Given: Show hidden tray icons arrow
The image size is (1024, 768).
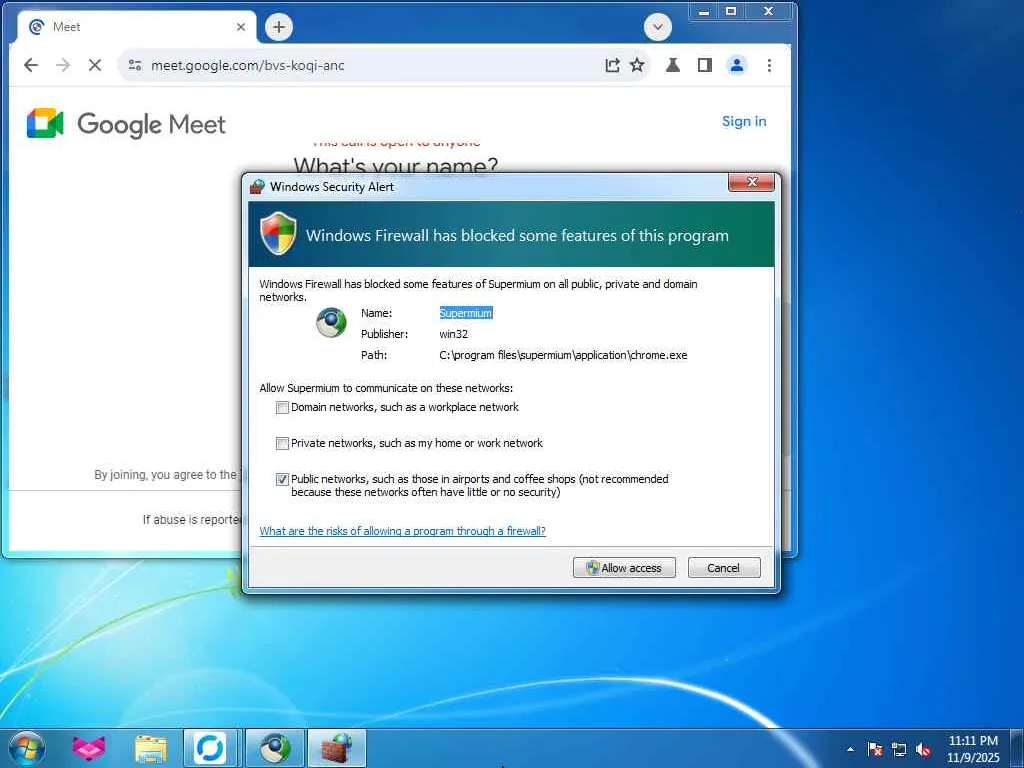Looking at the screenshot, I should tap(850, 749).
